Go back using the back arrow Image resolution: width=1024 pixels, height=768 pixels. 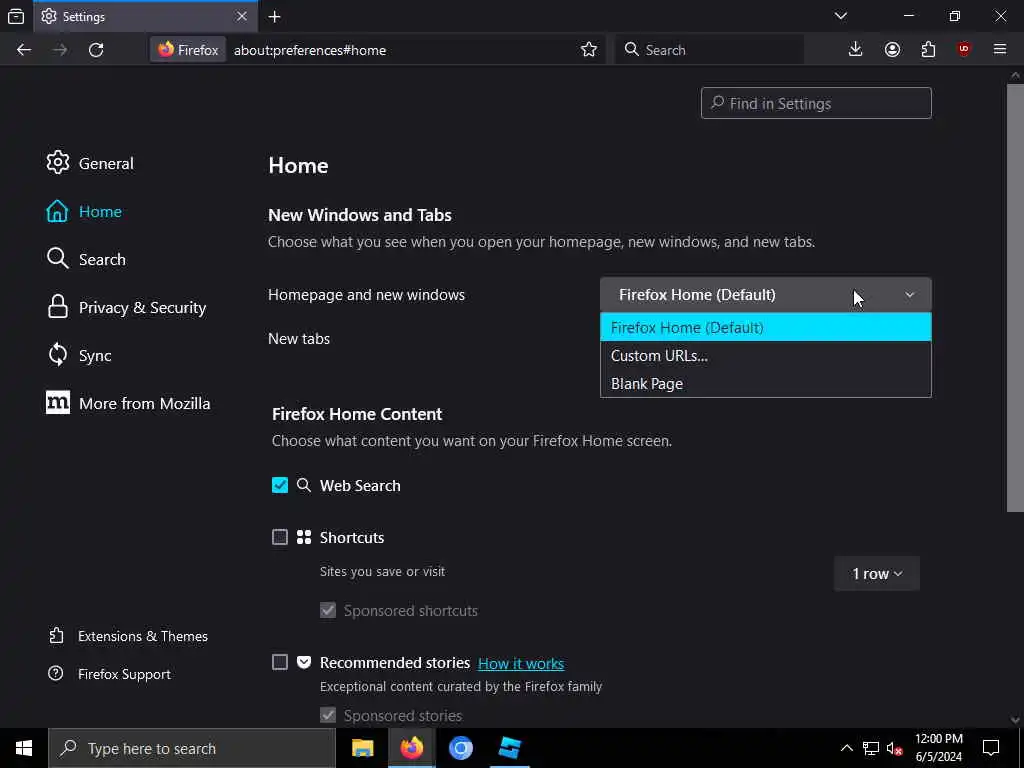coord(24,50)
